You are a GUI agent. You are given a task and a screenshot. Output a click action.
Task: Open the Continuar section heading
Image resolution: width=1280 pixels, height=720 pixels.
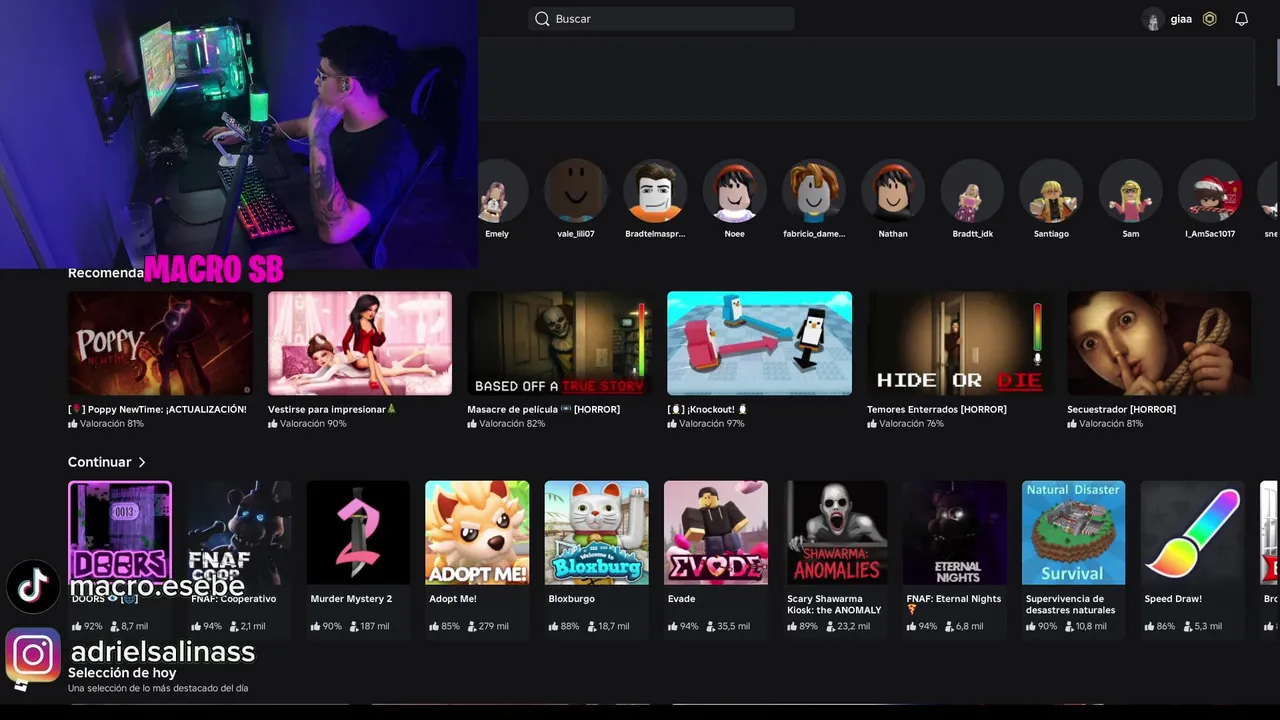pos(99,462)
